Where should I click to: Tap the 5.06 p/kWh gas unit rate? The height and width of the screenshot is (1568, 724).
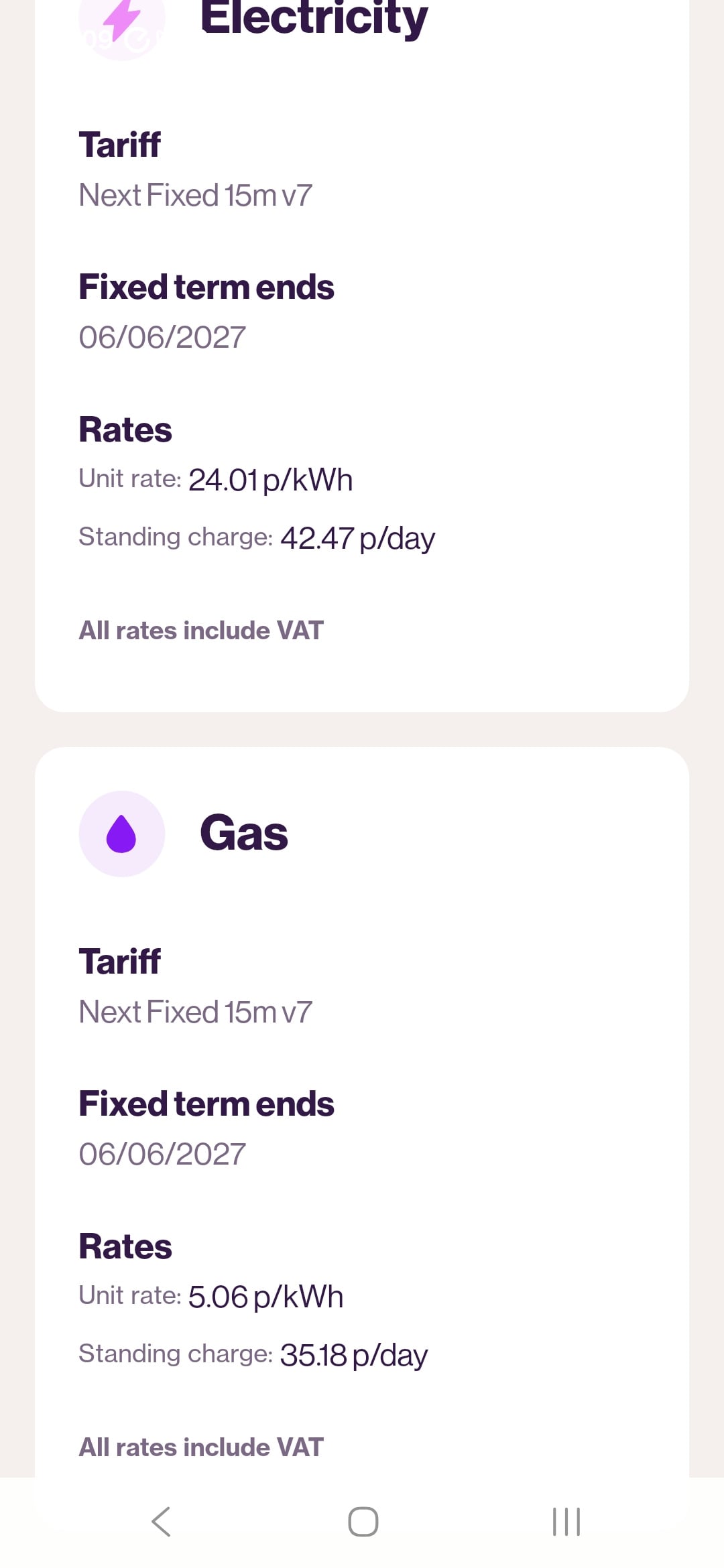[x=265, y=1297]
